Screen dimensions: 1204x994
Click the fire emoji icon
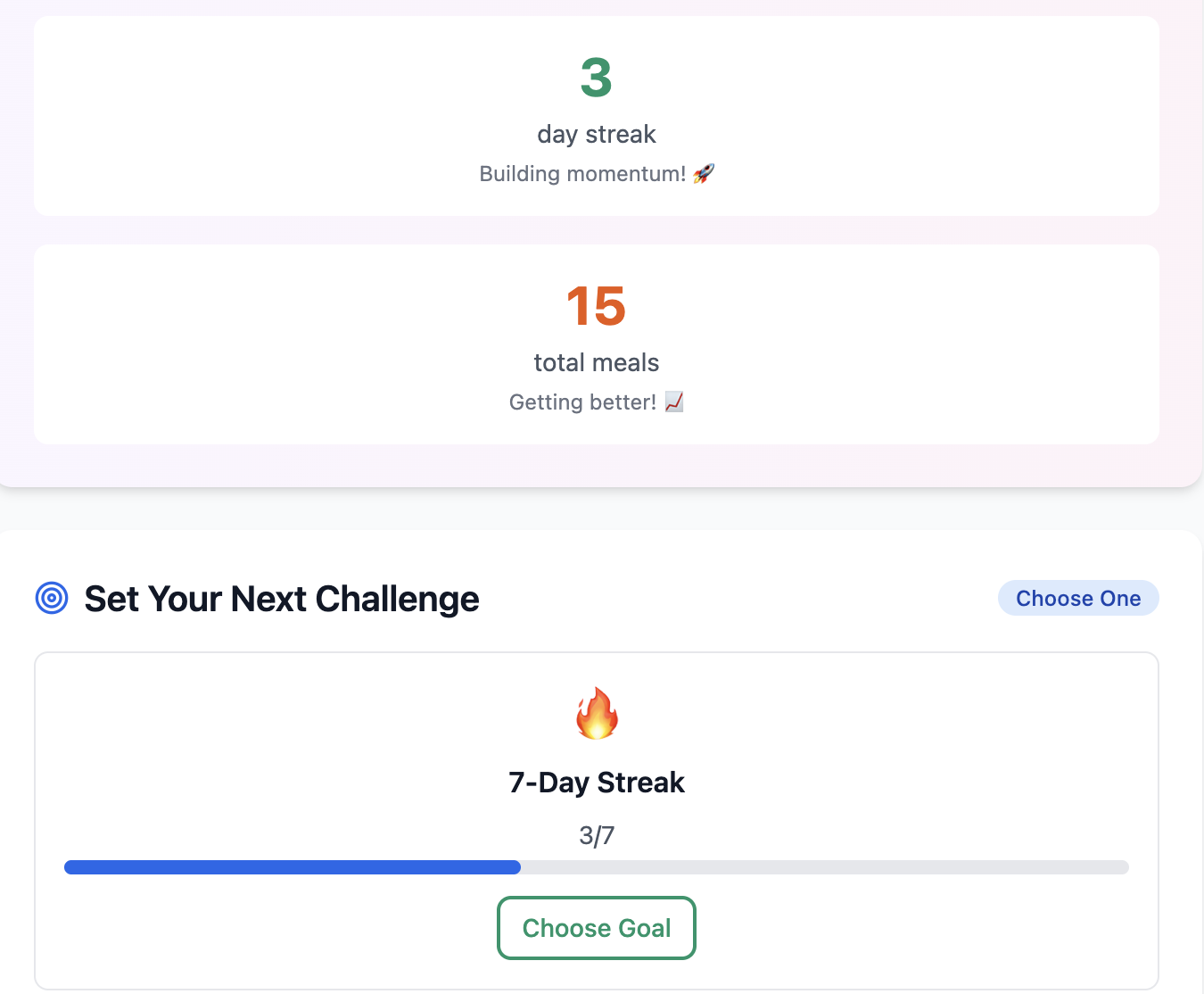597,713
